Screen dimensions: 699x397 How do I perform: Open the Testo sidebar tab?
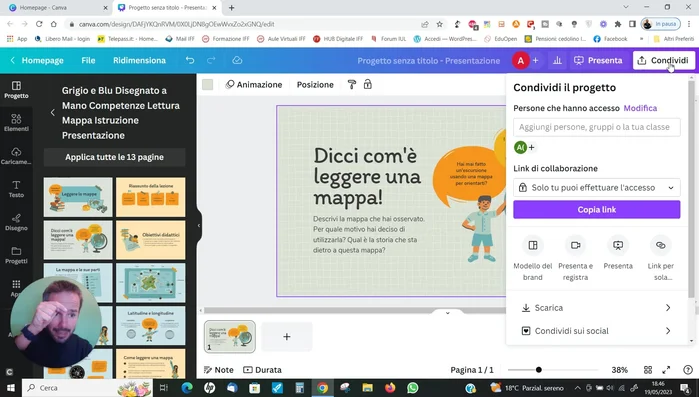click(16, 188)
